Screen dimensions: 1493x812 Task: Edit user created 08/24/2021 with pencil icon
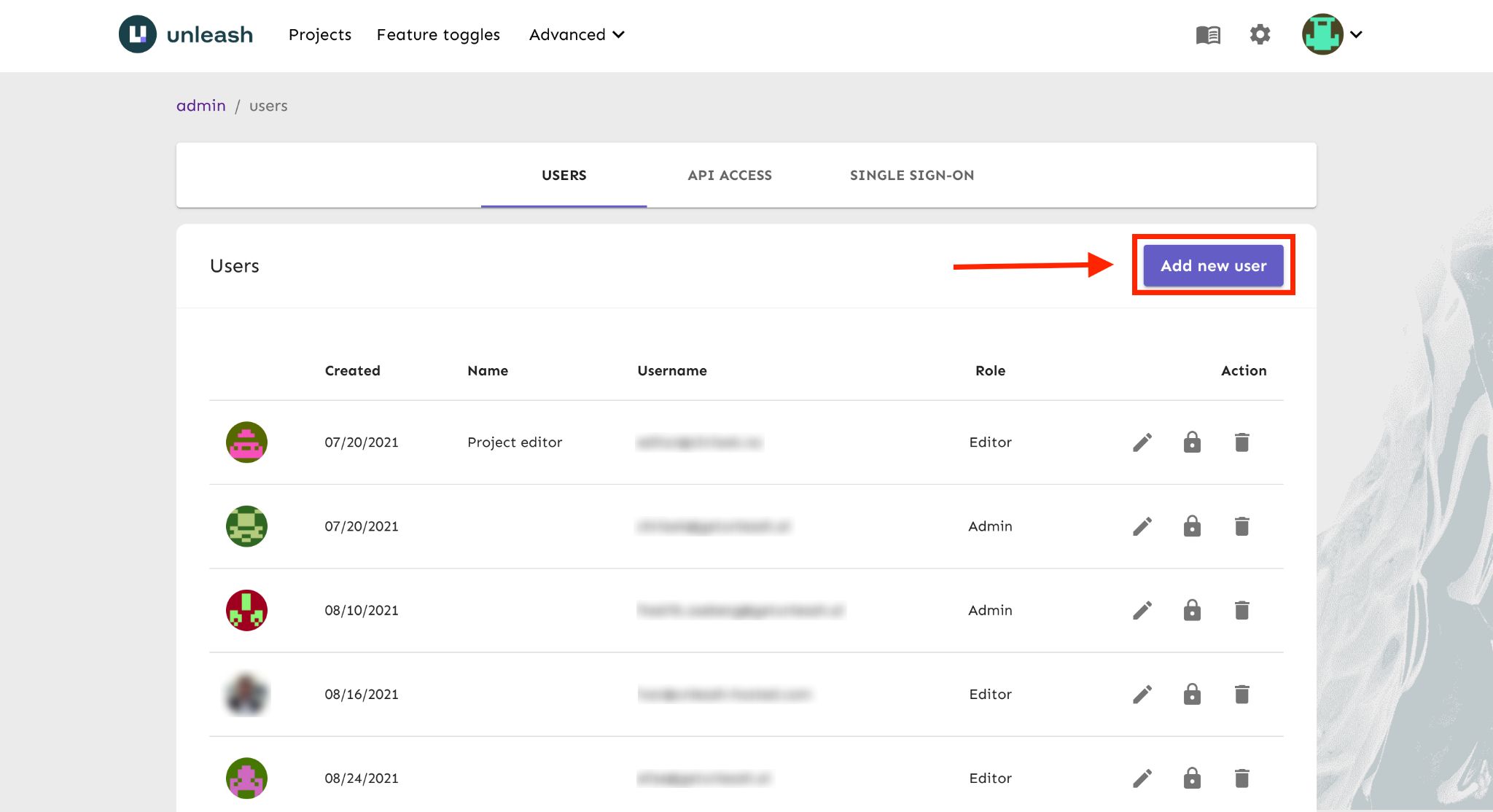(x=1142, y=778)
